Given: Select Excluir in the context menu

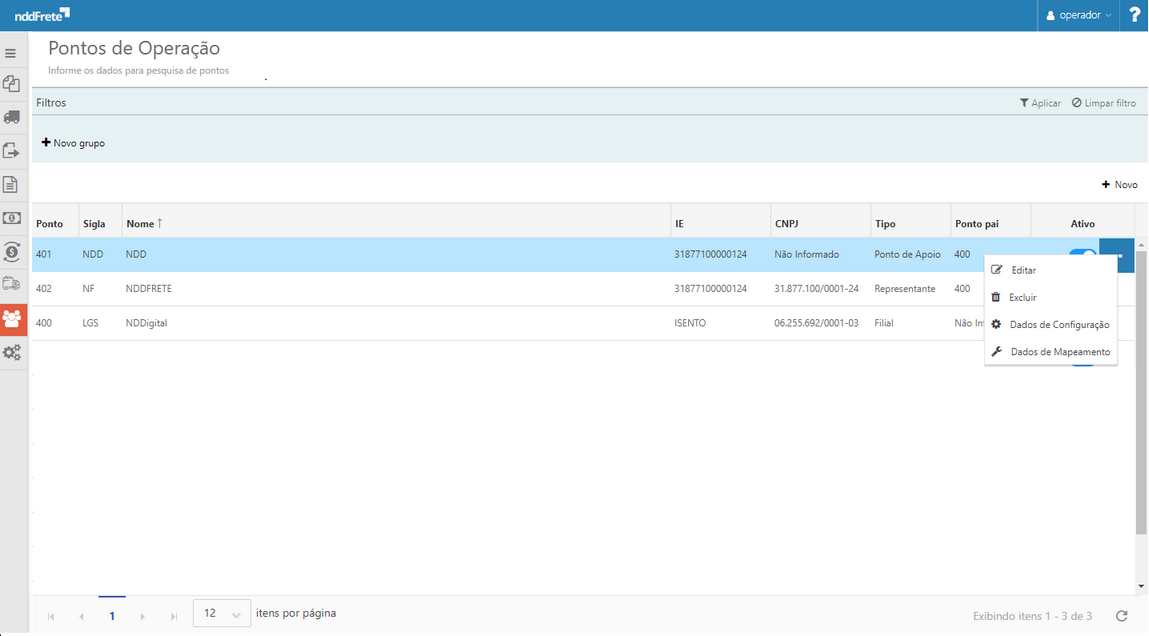Looking at the screenshot, I should 1022,298.
